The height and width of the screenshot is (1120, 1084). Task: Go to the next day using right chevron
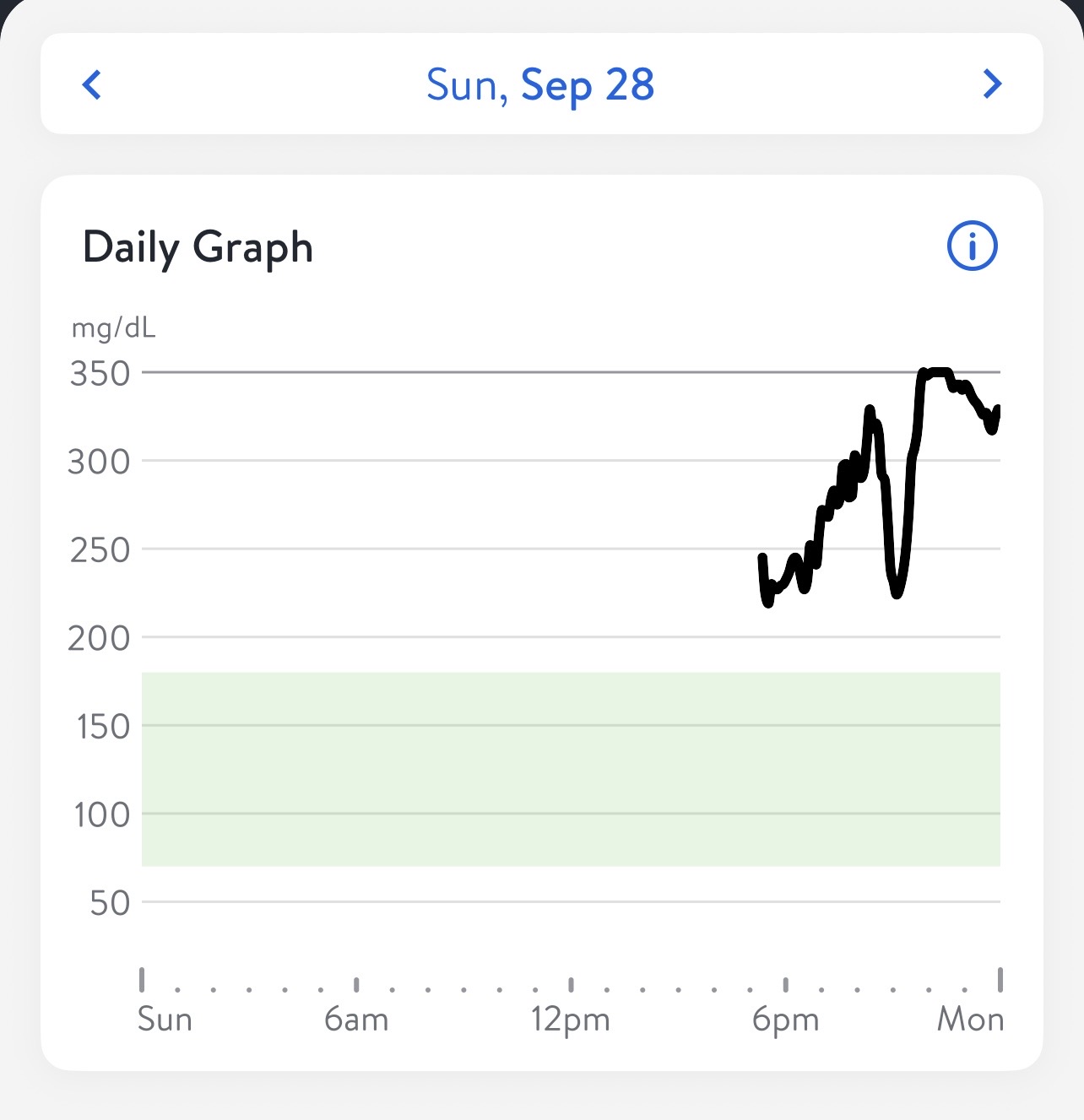[x=992, y=84]
